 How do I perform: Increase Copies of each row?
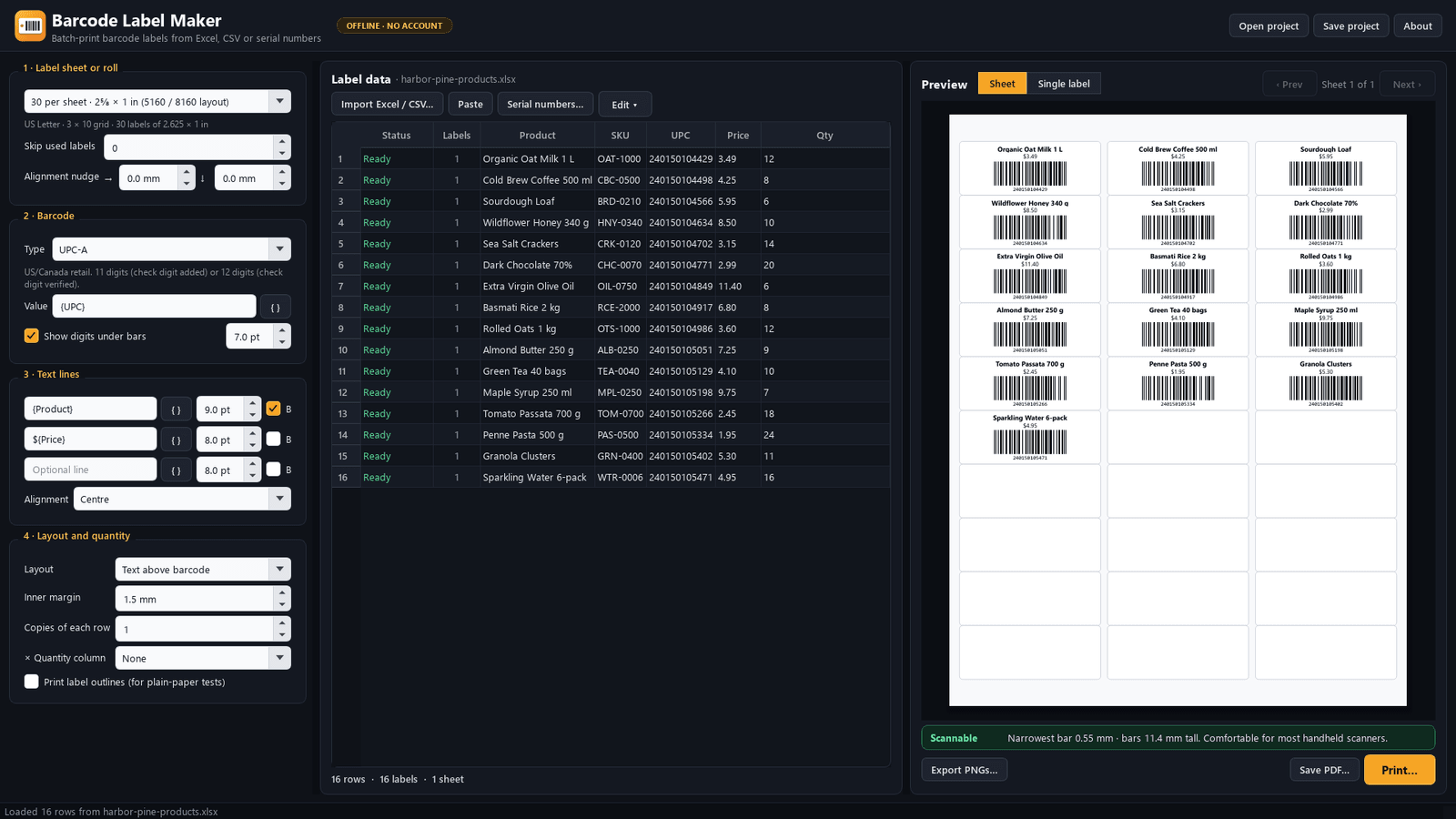coord(282,622)
